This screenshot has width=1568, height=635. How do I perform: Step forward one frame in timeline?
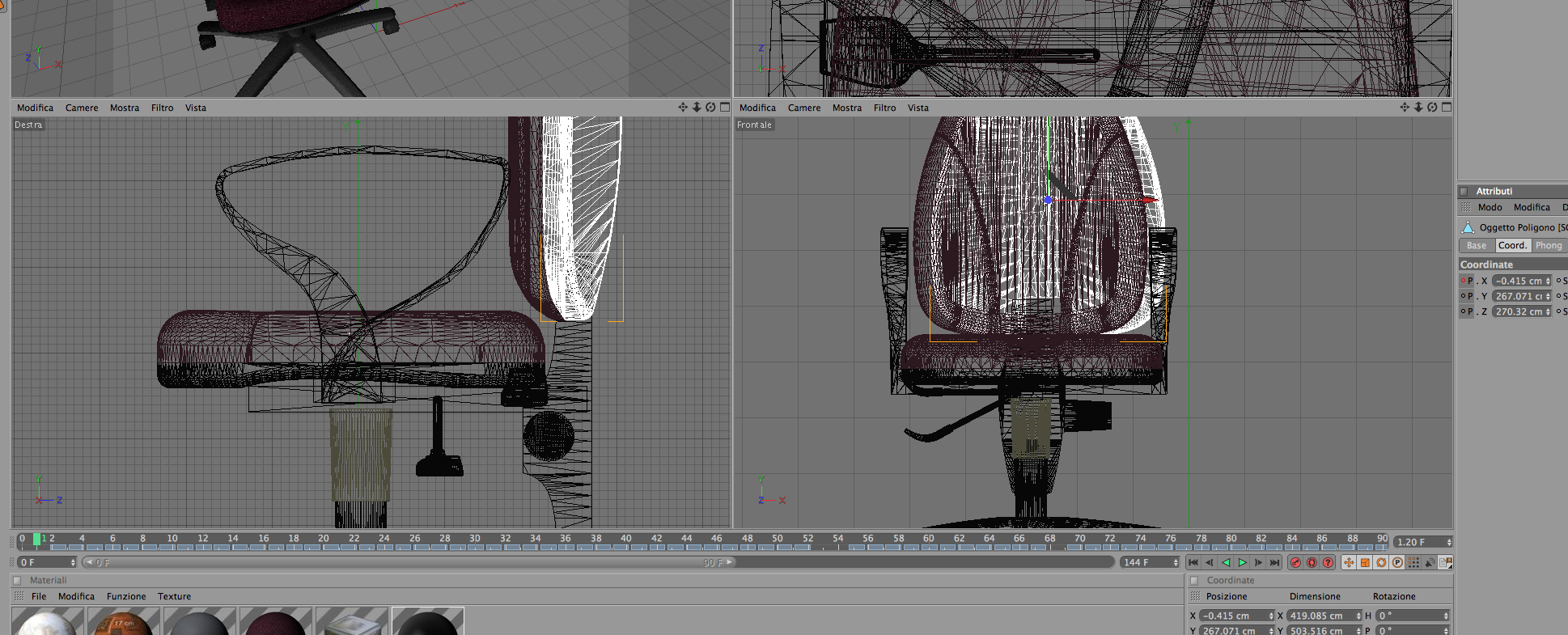(1258, 562)
